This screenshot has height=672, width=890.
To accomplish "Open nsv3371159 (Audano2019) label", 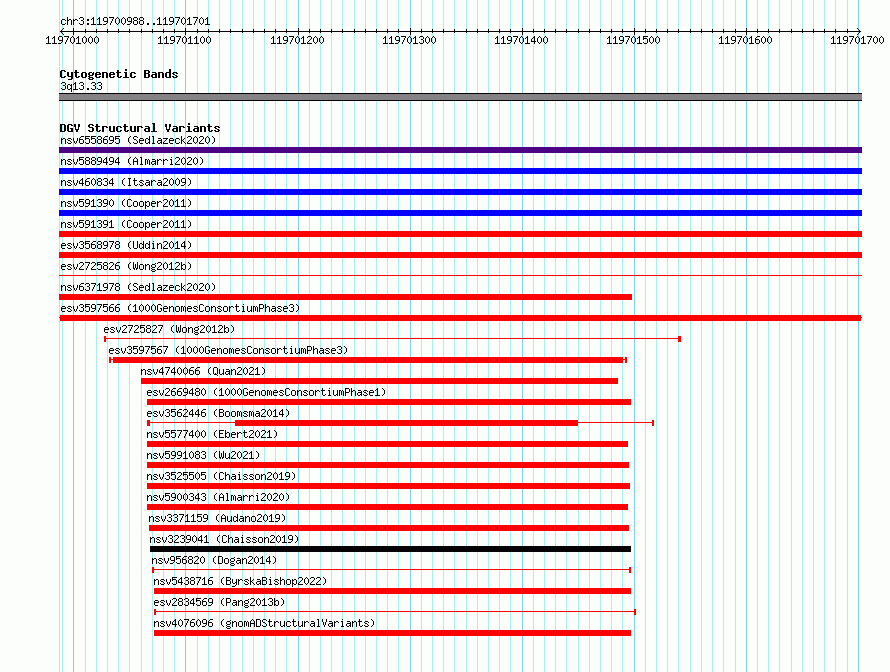I will (217, 518).
